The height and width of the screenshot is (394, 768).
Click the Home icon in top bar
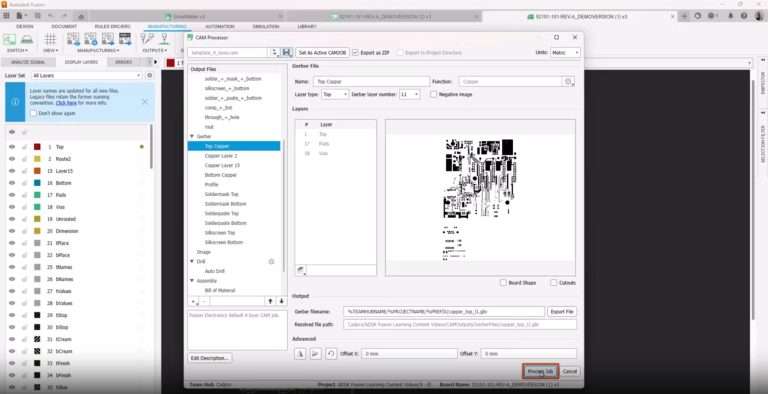(x=81, y=16)
